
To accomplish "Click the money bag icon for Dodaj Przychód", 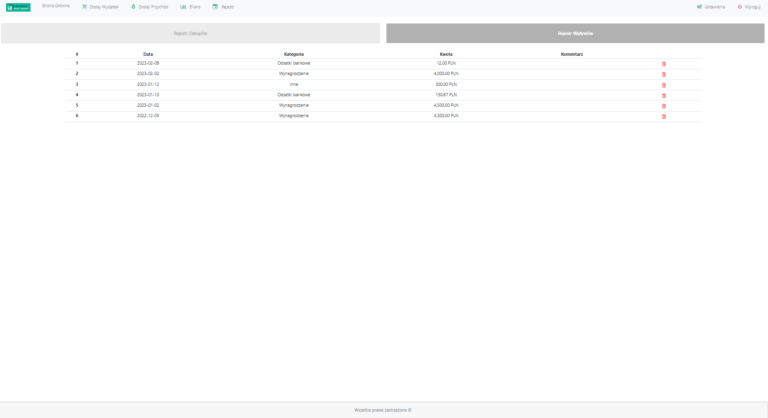I will click(133, 7).
